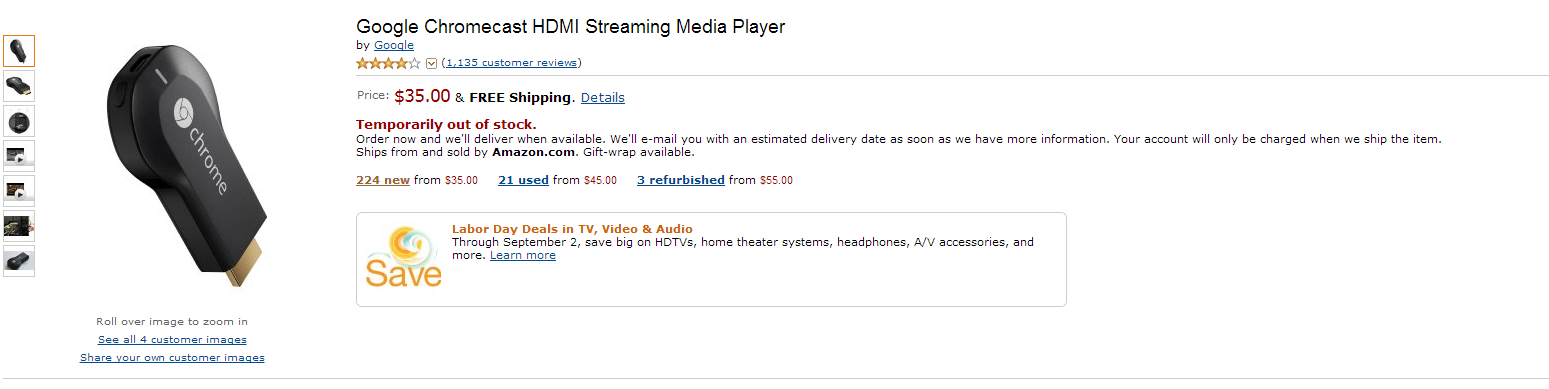1549x389 pixels.
Task: Select the second thumbnail showing the HDMI plug
Action: [19, 86]
